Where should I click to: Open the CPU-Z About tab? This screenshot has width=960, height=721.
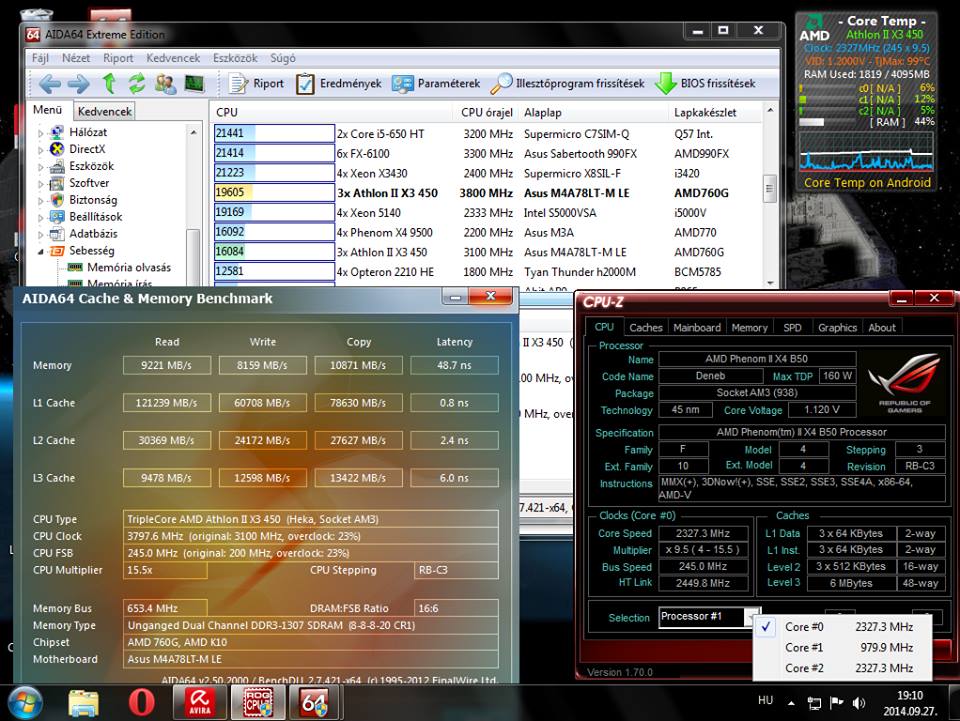pyautogui.click(x=882, y=327)
